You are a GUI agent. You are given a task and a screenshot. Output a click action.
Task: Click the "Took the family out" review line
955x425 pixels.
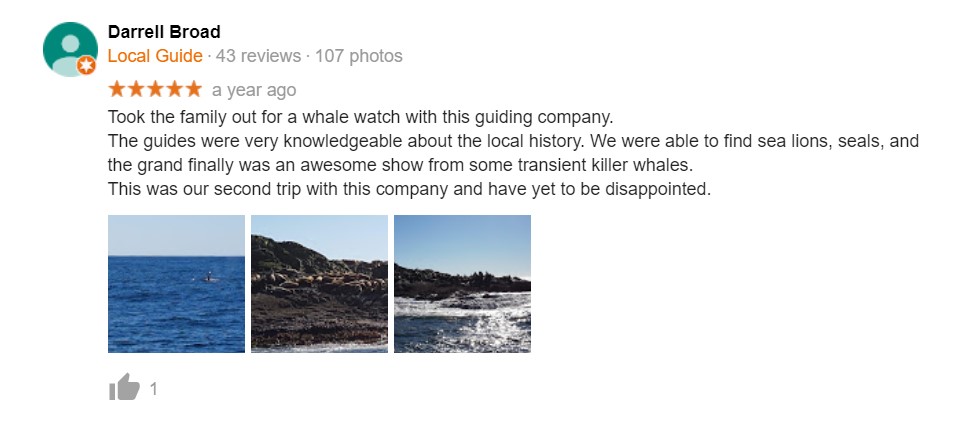click(360, 117)
